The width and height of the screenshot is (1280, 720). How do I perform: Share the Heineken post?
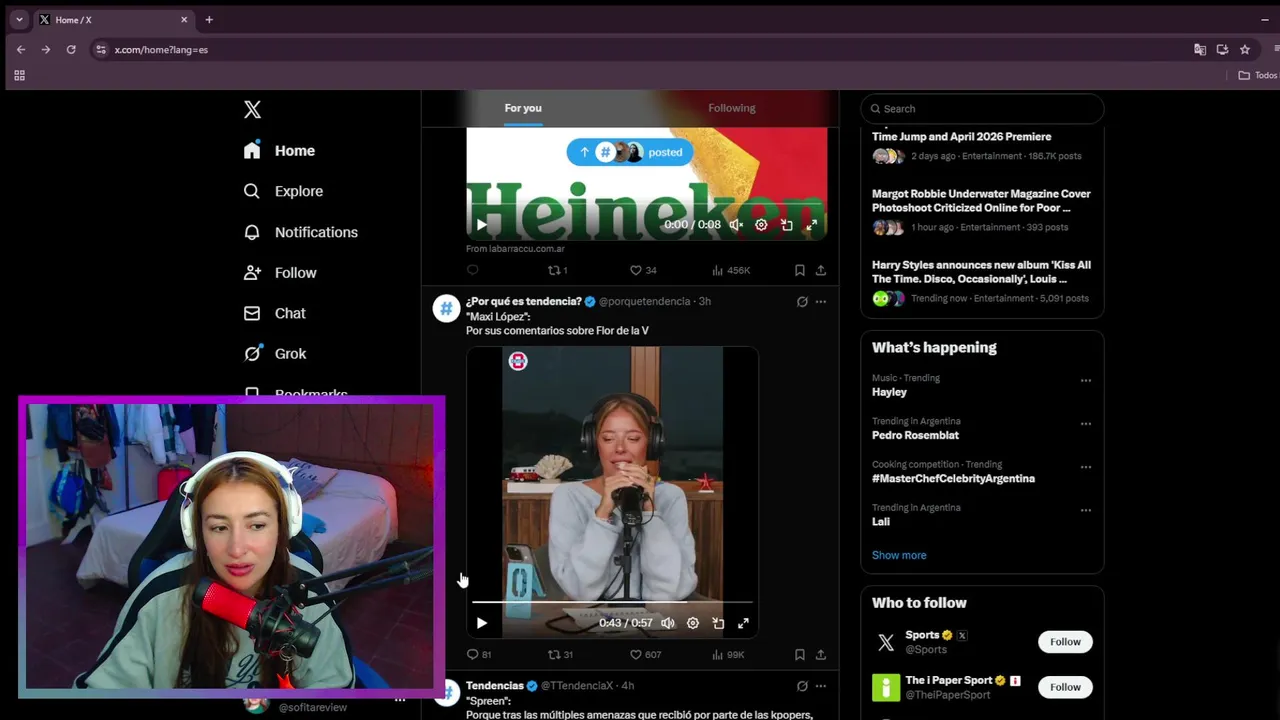click(821, 270)
